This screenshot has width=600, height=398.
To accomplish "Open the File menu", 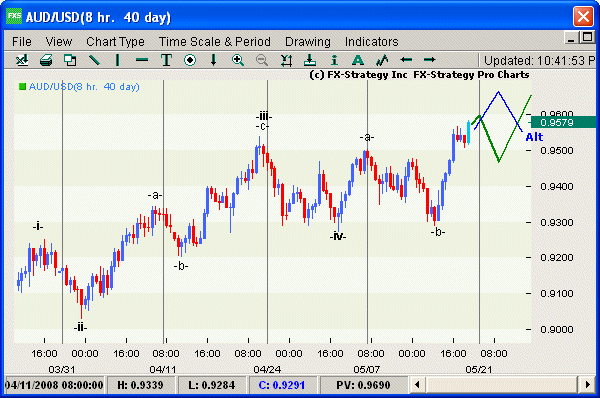I will pos(22,41).
